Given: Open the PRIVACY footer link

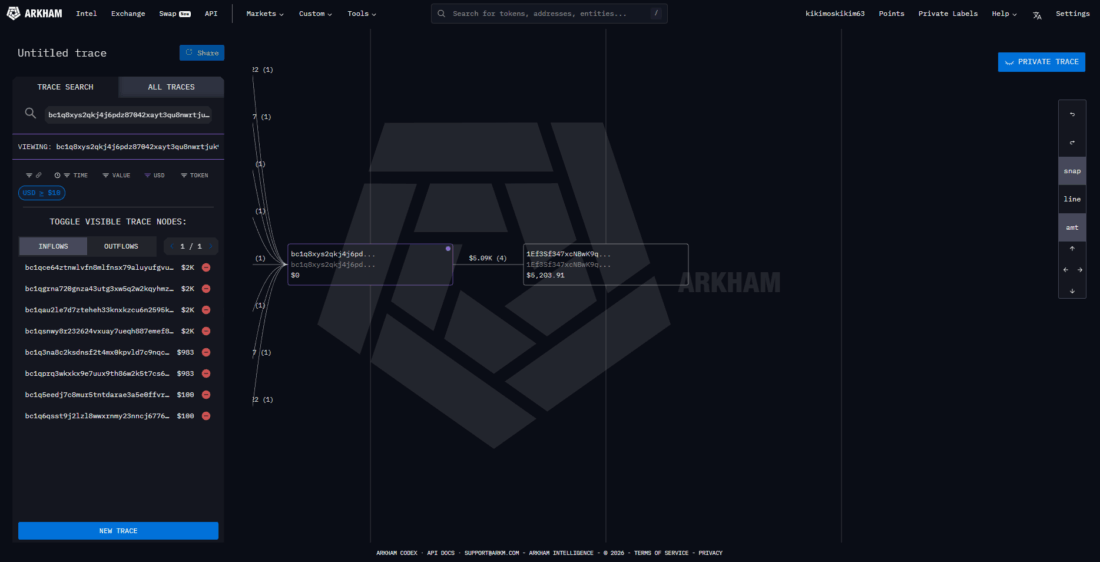Looking at the screenshot, I should coord(710,553).
